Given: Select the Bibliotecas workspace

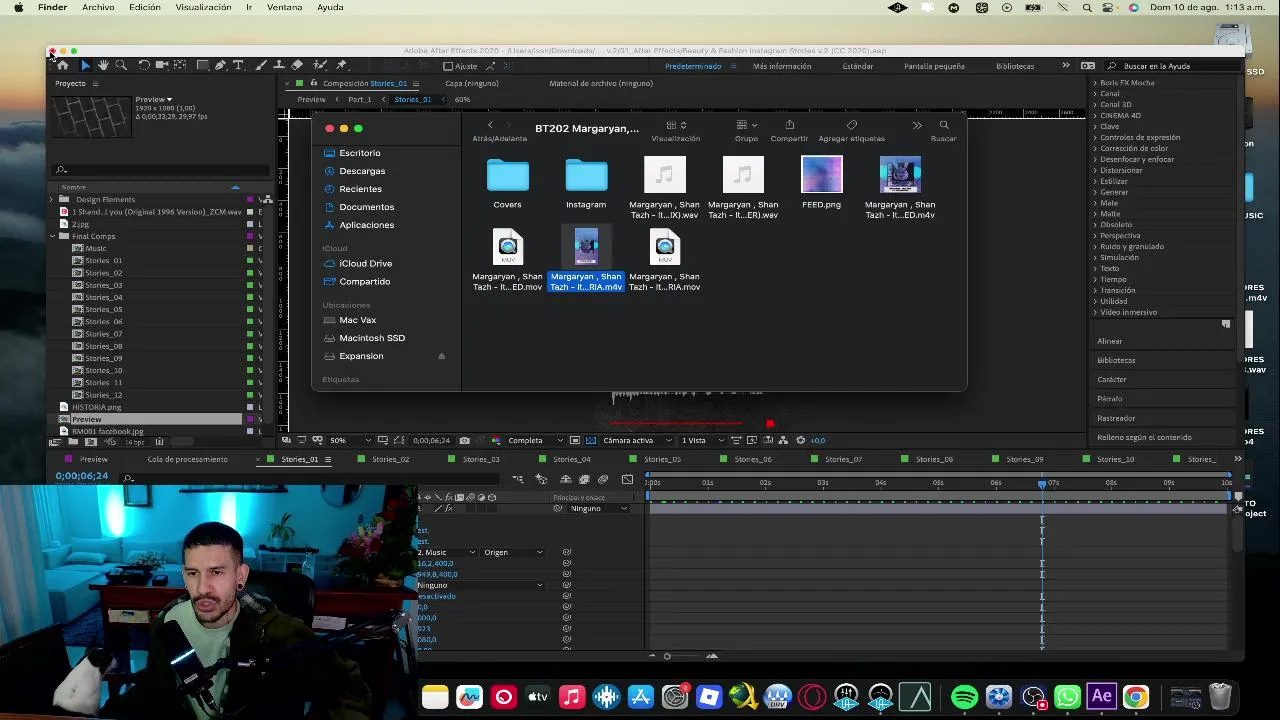Looking at the screenshot, I should coord(1015,66).
